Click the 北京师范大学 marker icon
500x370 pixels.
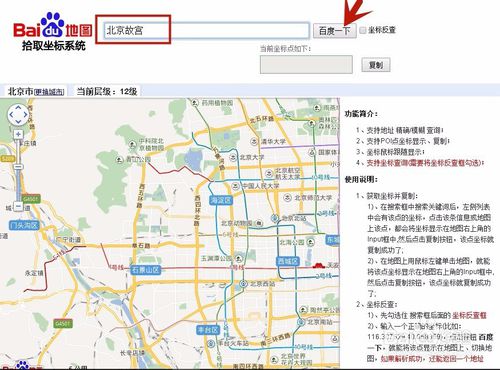point(287,198)
